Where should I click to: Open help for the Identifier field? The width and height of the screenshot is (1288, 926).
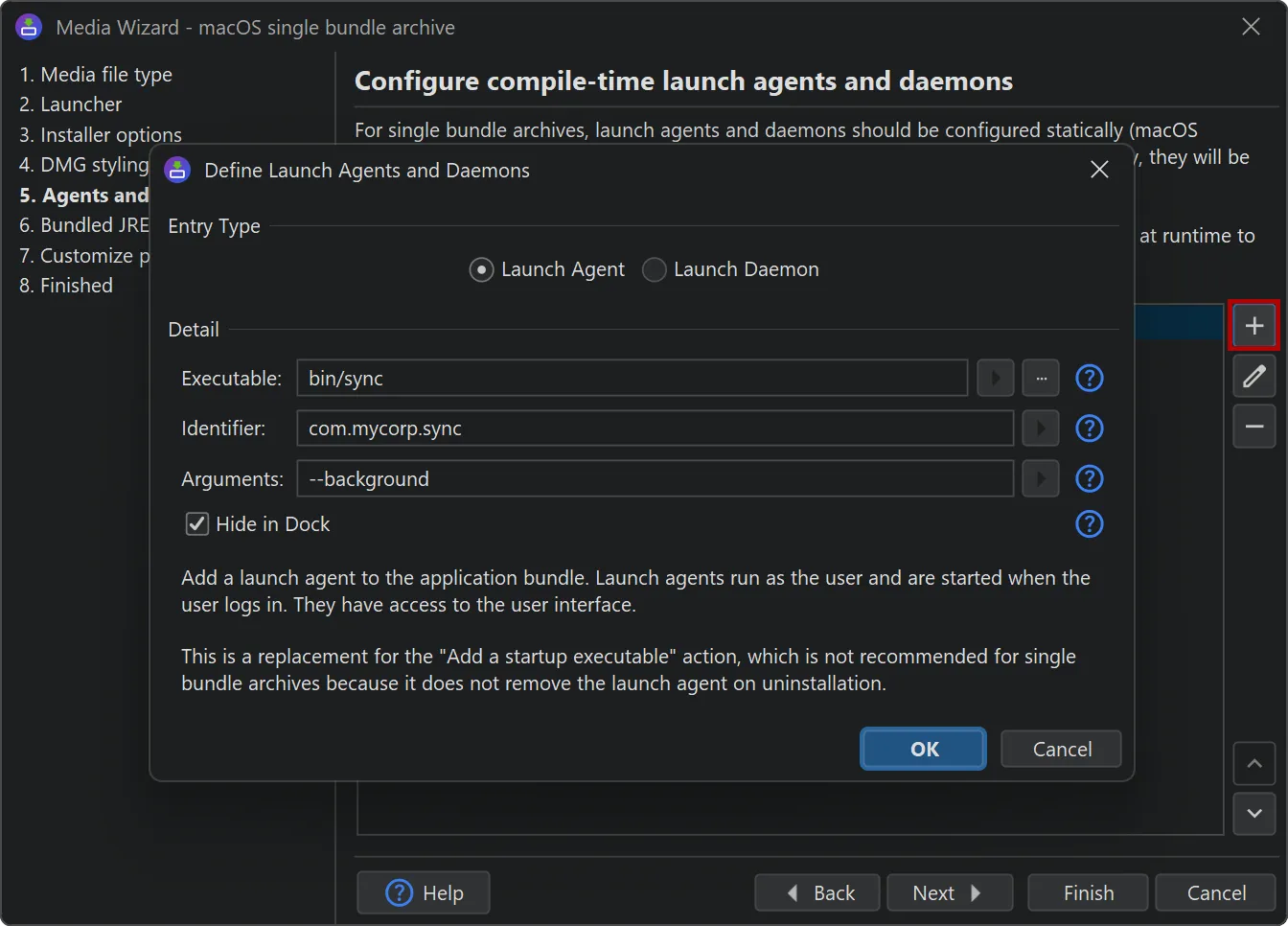click(x=1089, y=428)
